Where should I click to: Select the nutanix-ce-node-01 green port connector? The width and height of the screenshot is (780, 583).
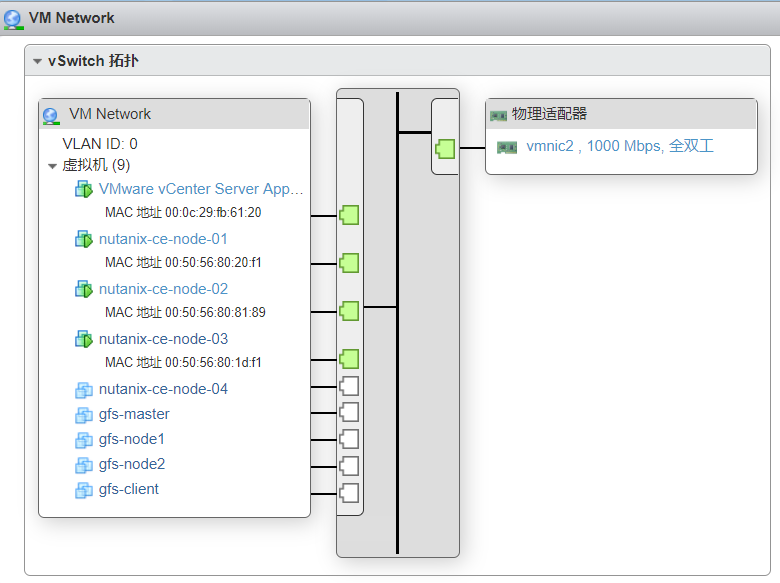(x=349, y=263)
